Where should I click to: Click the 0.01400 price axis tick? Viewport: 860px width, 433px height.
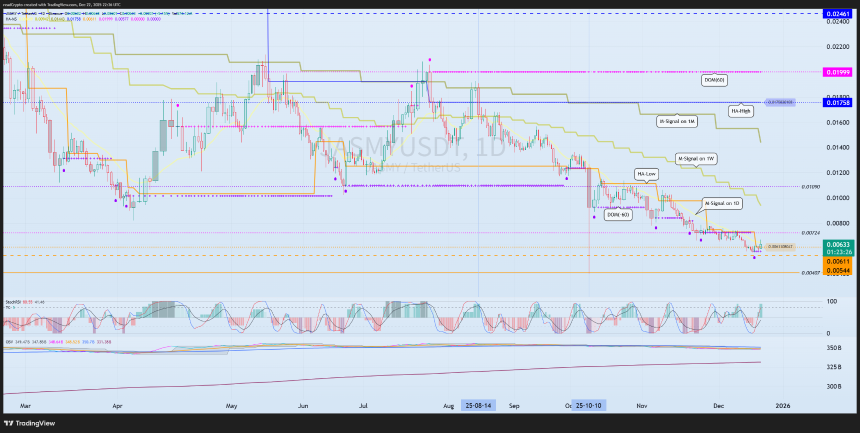(x=836, y=148)
